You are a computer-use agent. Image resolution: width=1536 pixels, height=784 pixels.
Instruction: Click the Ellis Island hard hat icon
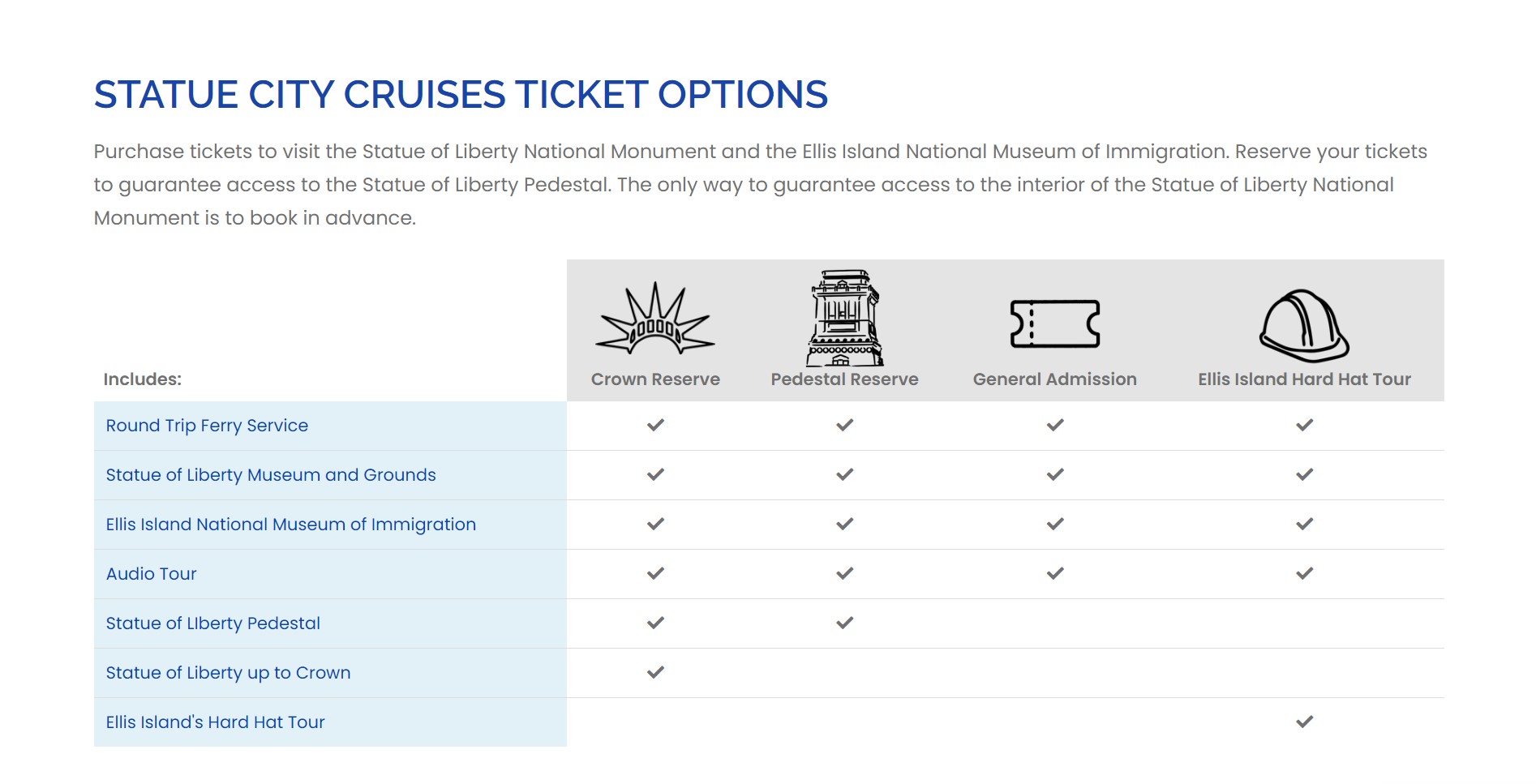[x=1304, y=325]
